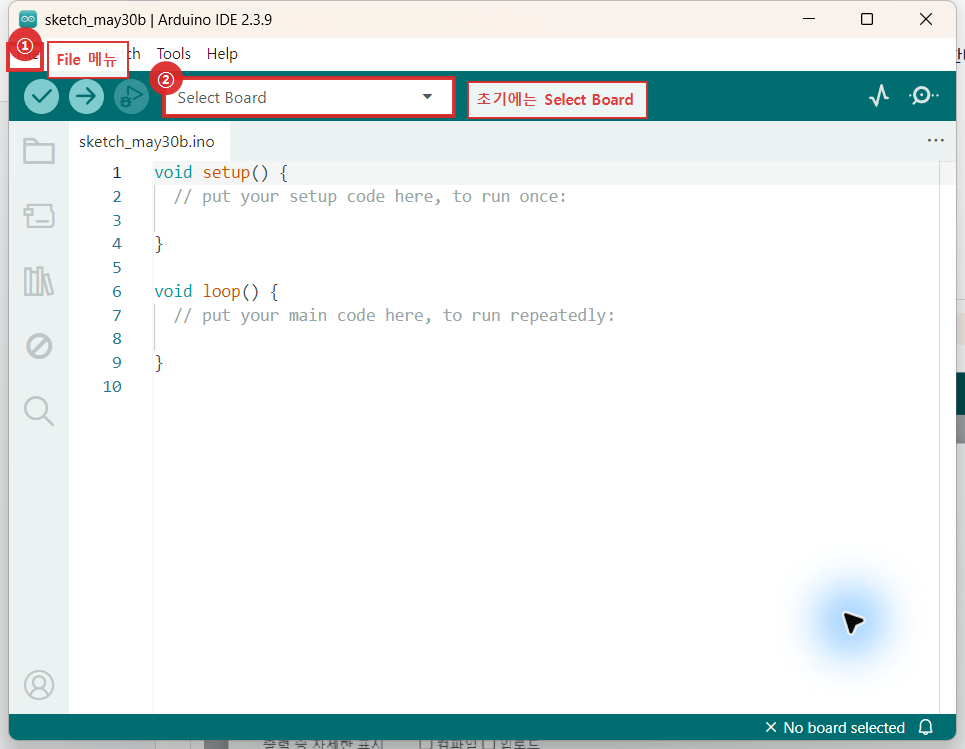Click No board selected status text
This screenshot has width=965, height=749.
[x=844, y=727]
